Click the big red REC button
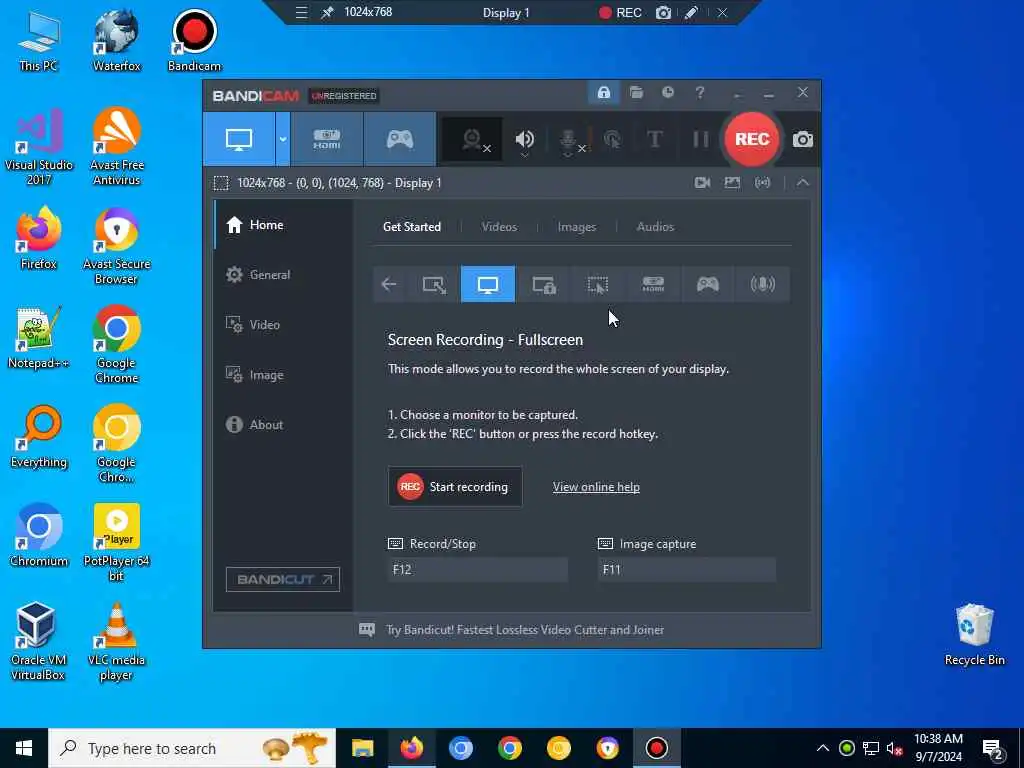Image resolution: width=1024 pixels, height=768 pixels. [x=752, y=139]
